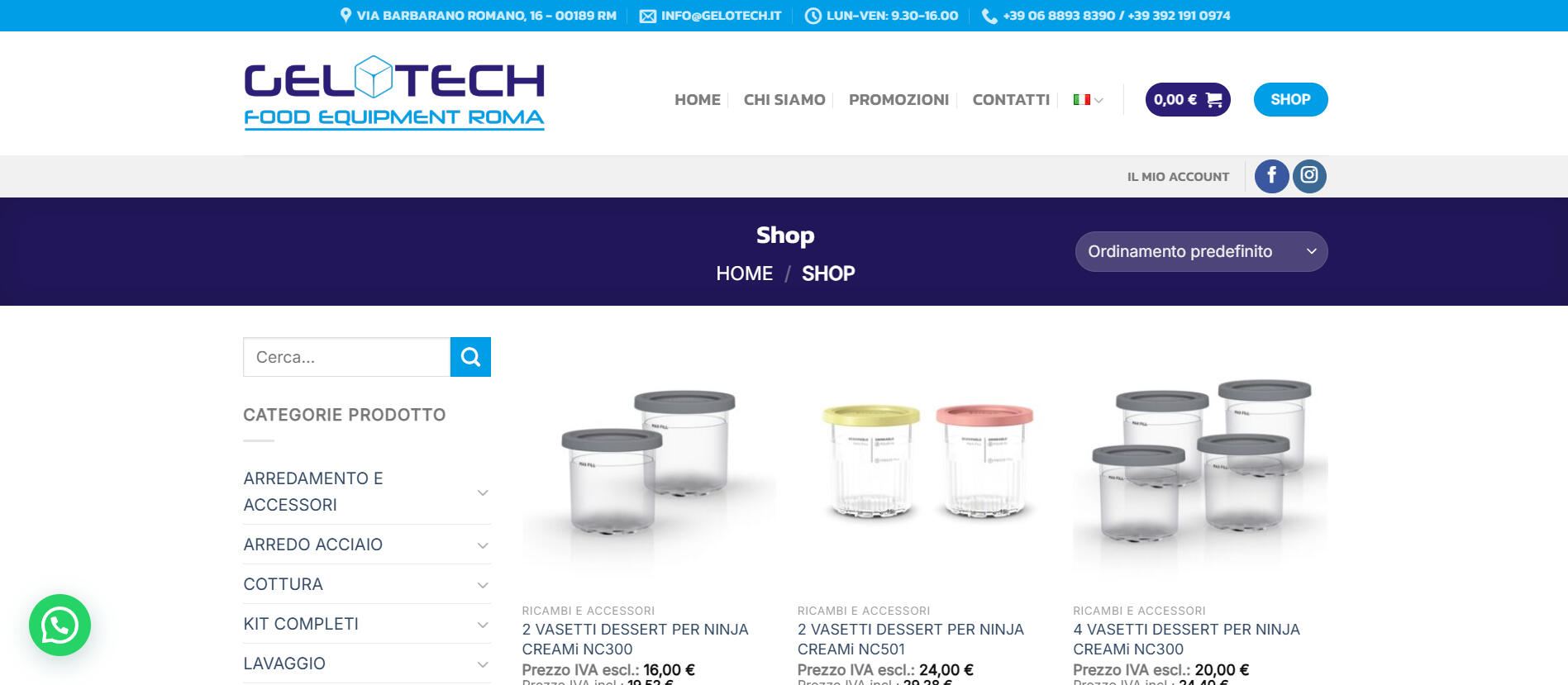Open the shopping cart showing 0,00 €
Viewport: 1568px width, 685px height.
(1188, 100)
